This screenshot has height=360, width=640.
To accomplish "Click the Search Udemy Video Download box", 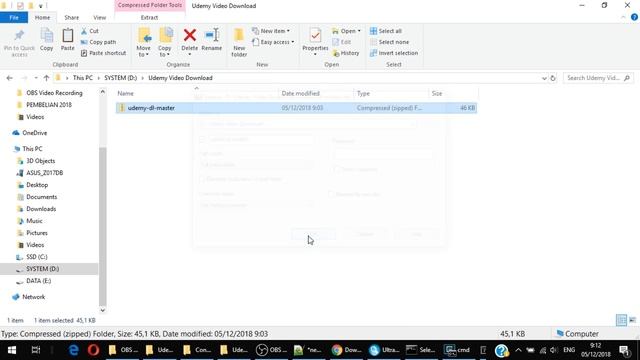I will [x=598, y=78].
